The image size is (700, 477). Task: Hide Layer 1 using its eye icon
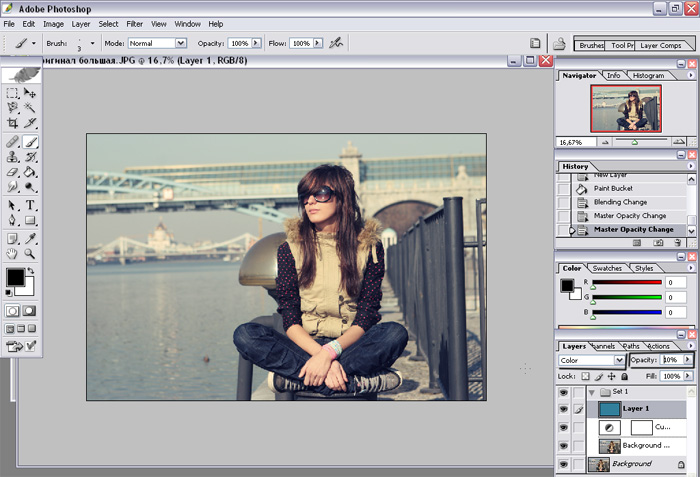(563, 409)
